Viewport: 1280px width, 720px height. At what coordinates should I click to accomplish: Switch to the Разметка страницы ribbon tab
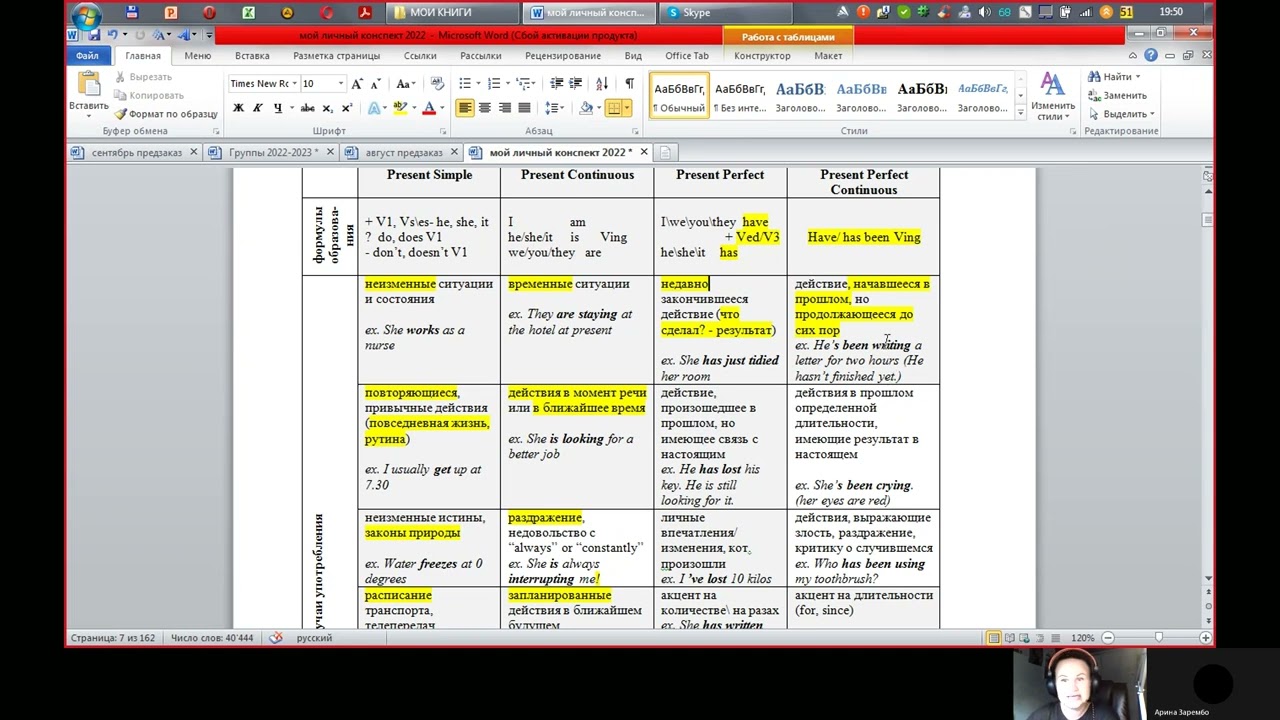[336, 56]
